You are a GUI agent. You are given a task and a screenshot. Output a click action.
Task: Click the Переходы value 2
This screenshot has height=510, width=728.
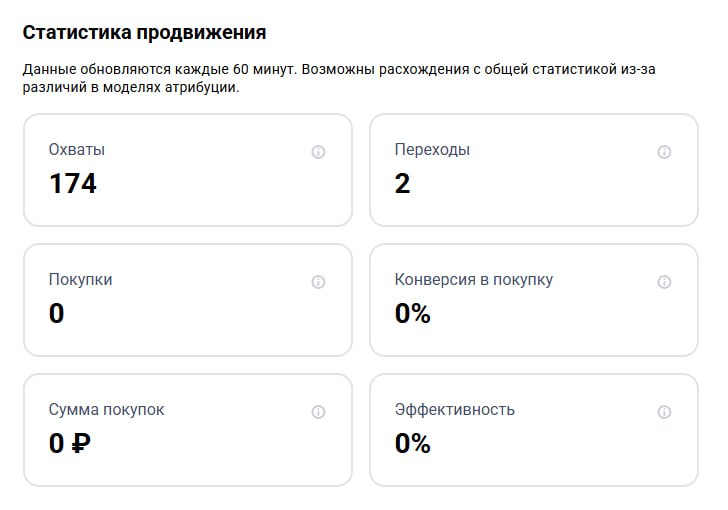(403, 183)
